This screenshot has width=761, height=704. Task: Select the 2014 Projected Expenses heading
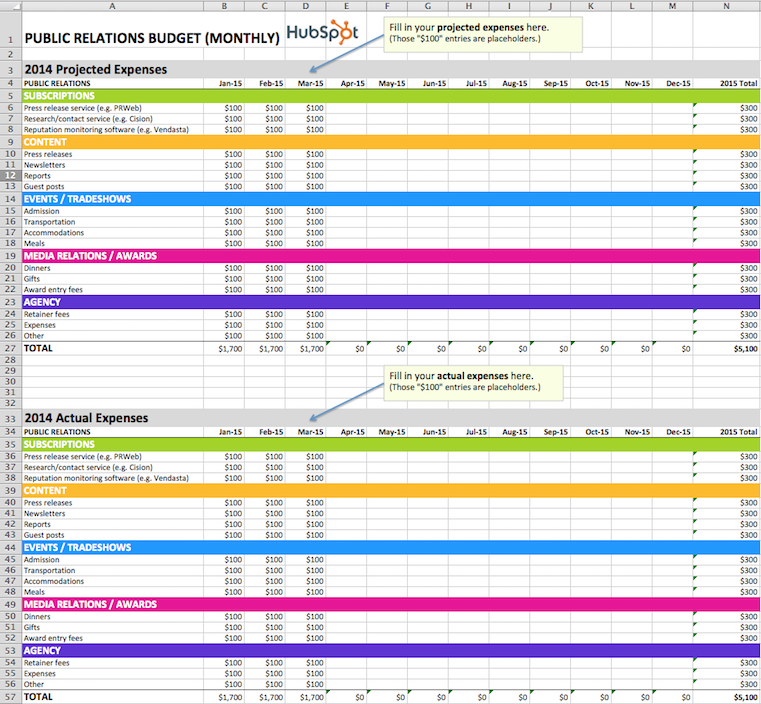point(96,69)
